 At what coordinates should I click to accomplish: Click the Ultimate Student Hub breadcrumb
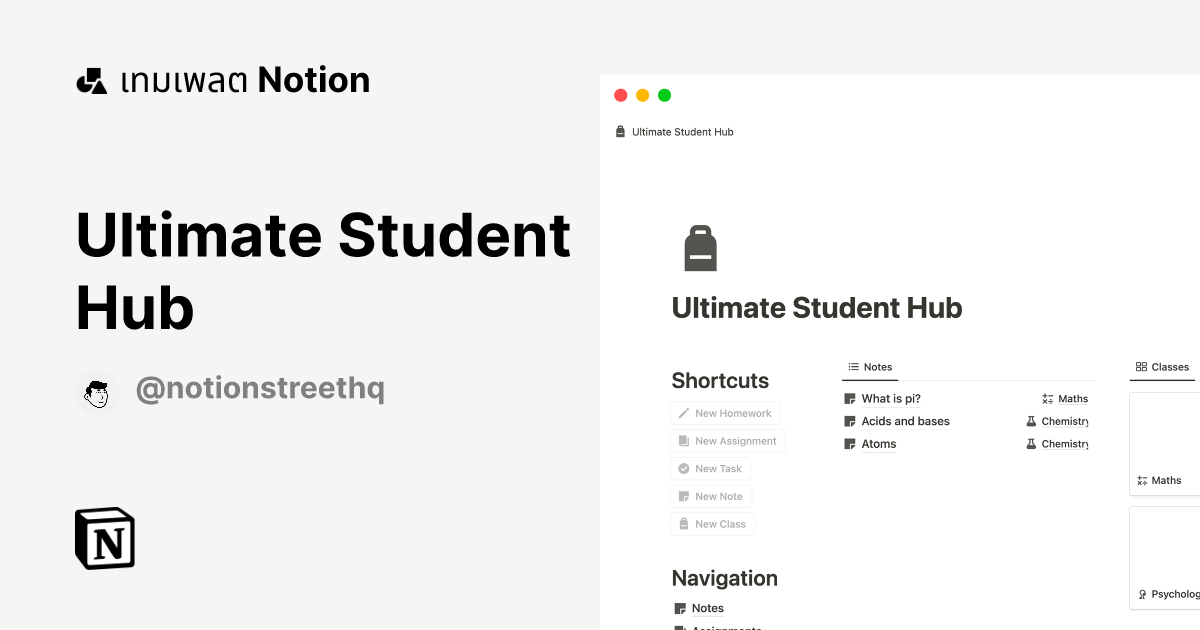pos(682,131)
